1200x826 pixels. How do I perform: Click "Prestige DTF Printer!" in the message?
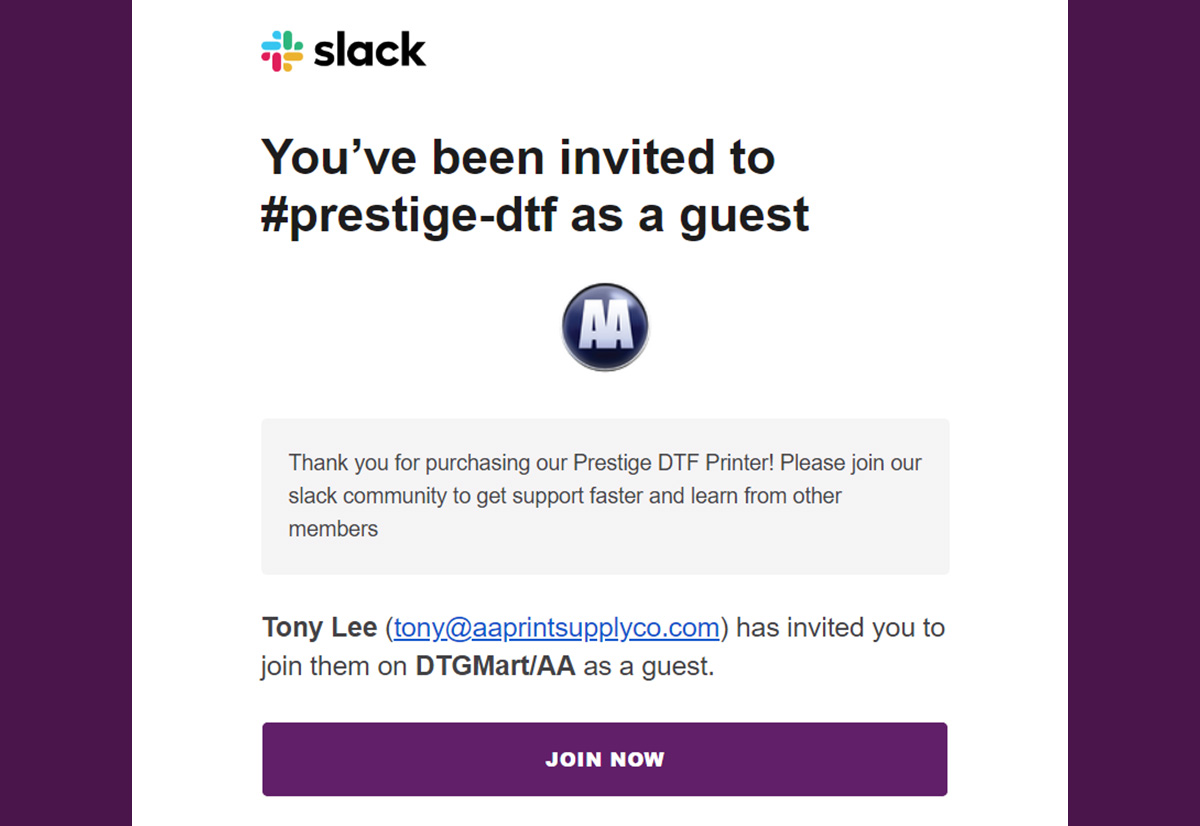click(677, 463)
